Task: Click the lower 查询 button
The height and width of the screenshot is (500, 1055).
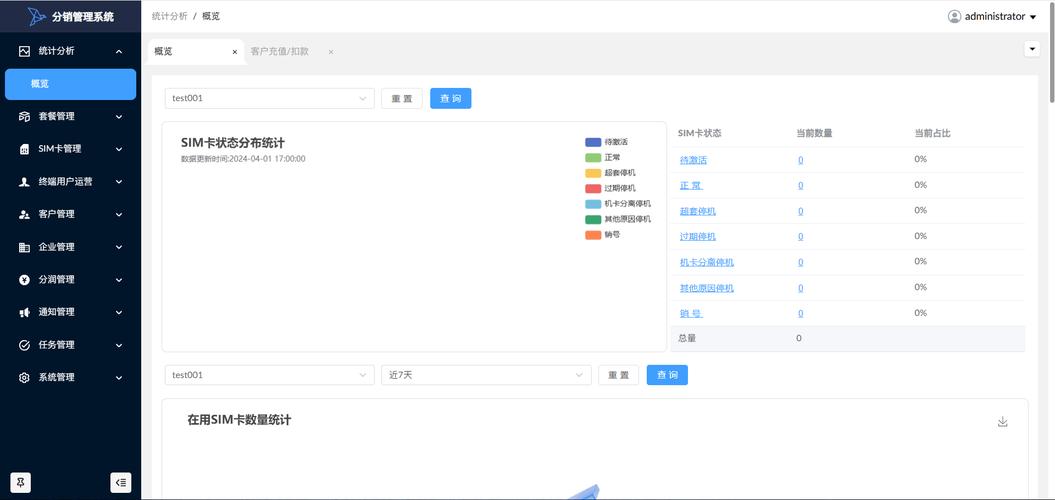Action: pyautogui.click(x=667, y=375)
